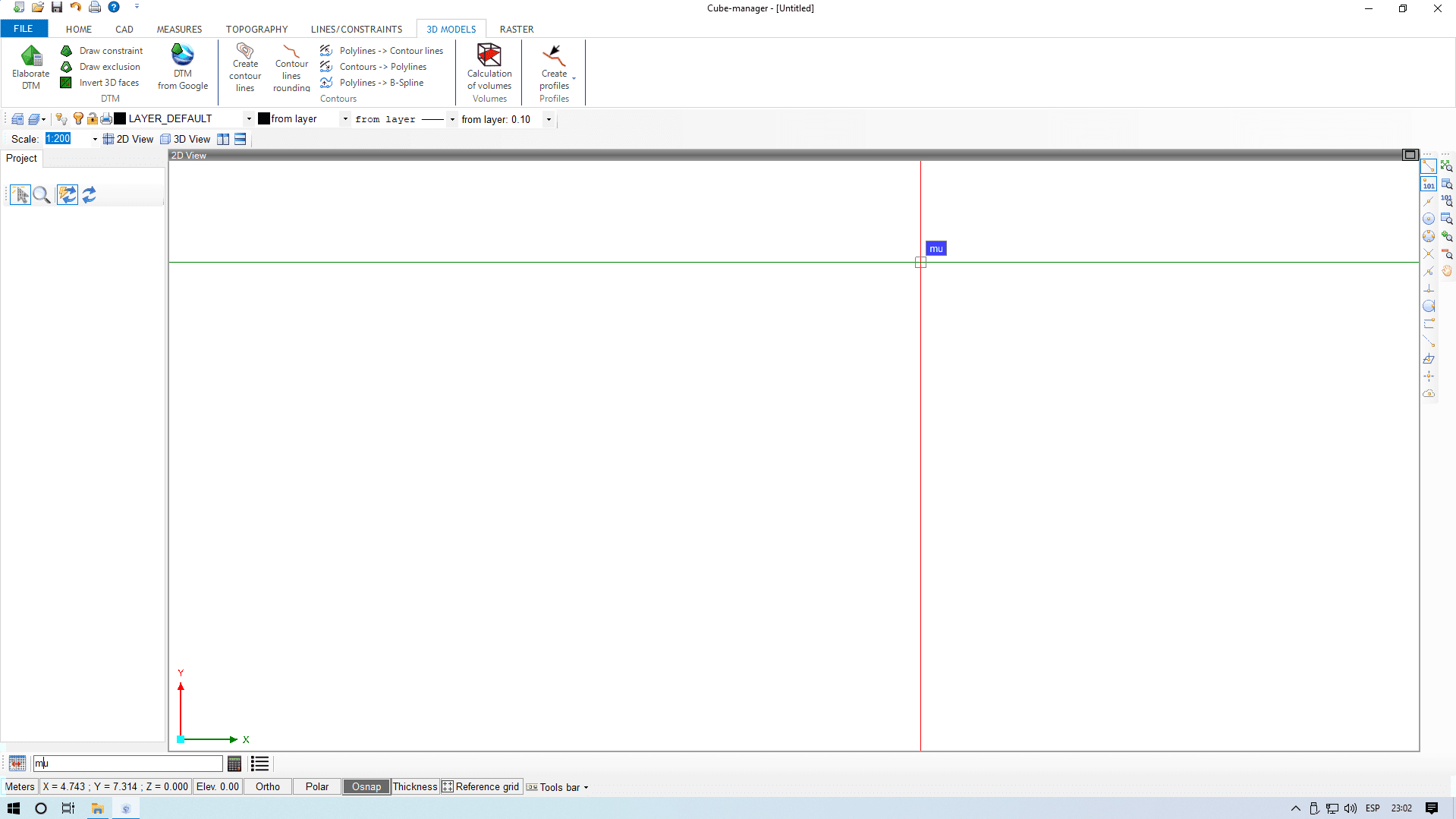The width and height of the screenshot is (1456, 819).
Task: Select Create contour lines tool
Action: [x=244, y=52]
